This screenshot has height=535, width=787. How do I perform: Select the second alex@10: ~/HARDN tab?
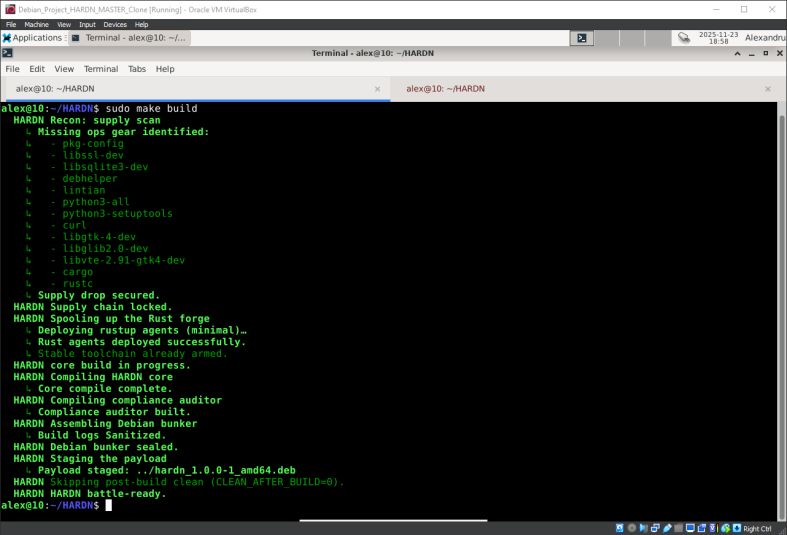(x=584, y=89)
